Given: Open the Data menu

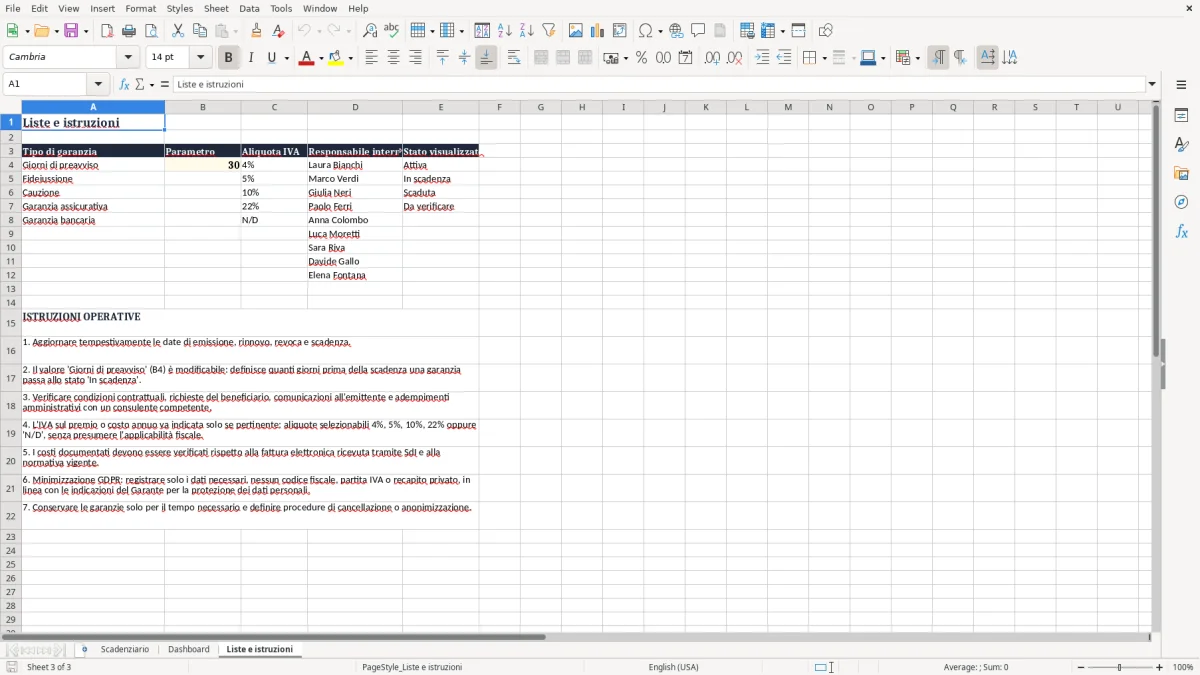Looking at the screenshot, I should pyautogui.click(x=249, y=8).
